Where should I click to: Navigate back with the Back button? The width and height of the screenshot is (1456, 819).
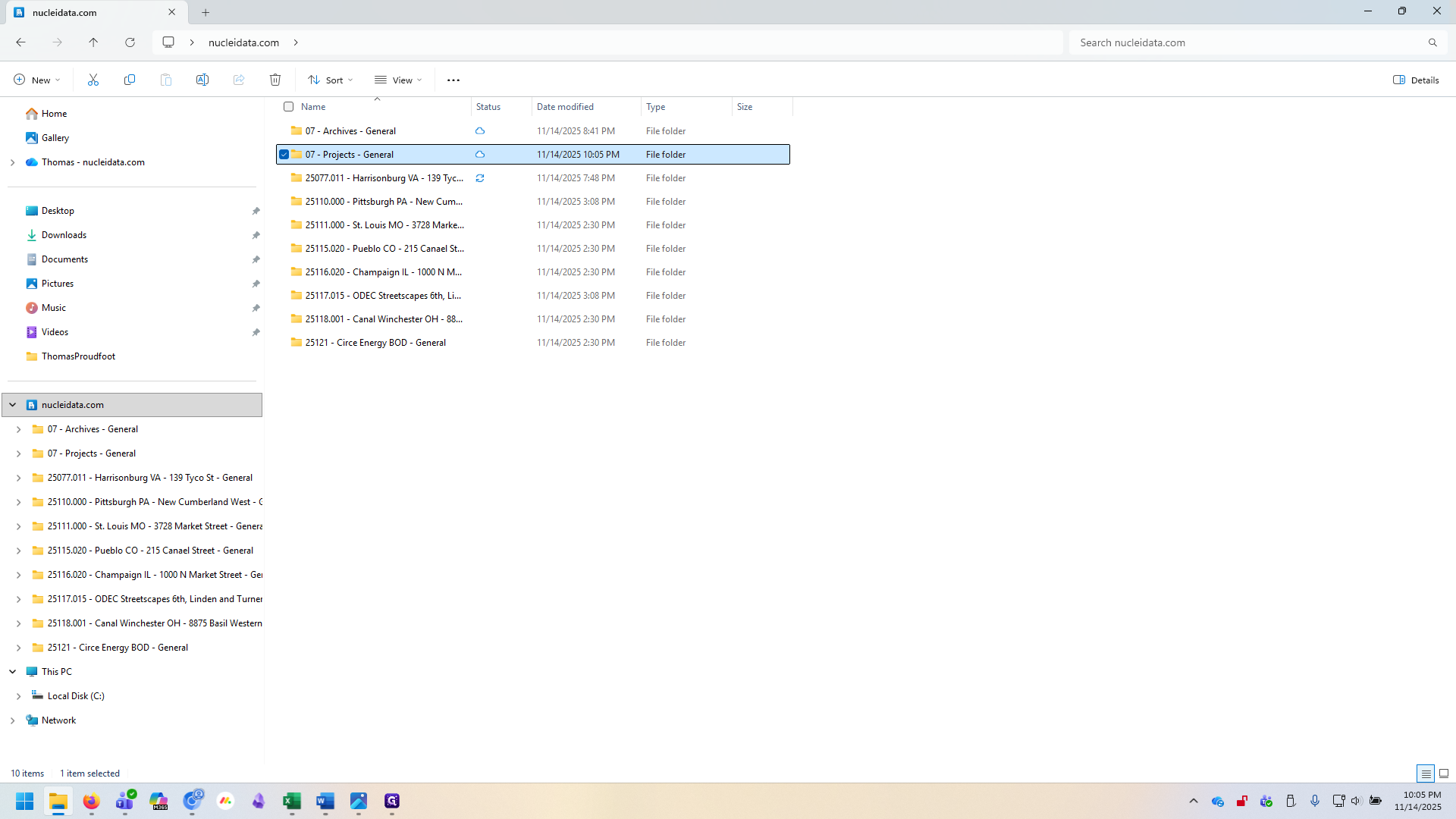point(20,42)
